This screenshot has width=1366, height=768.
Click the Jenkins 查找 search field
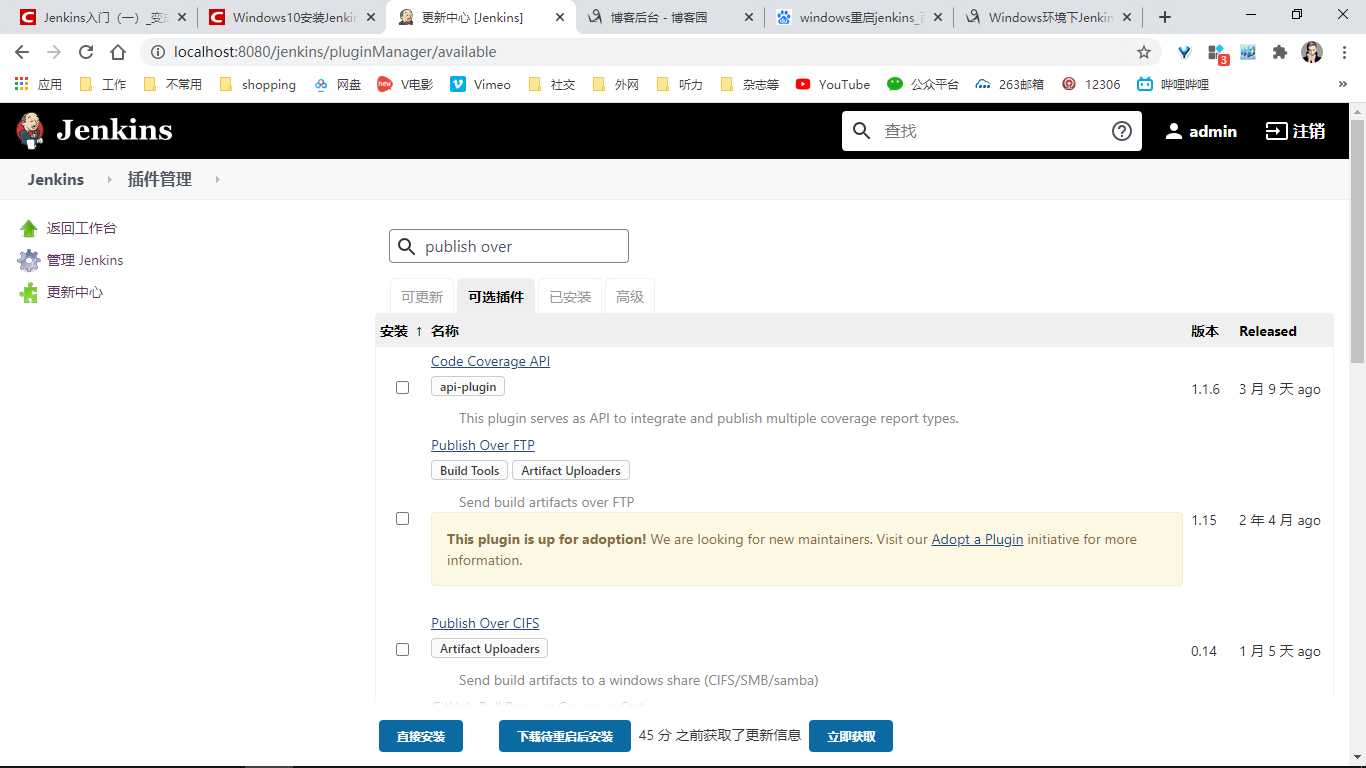click(992, 131)
